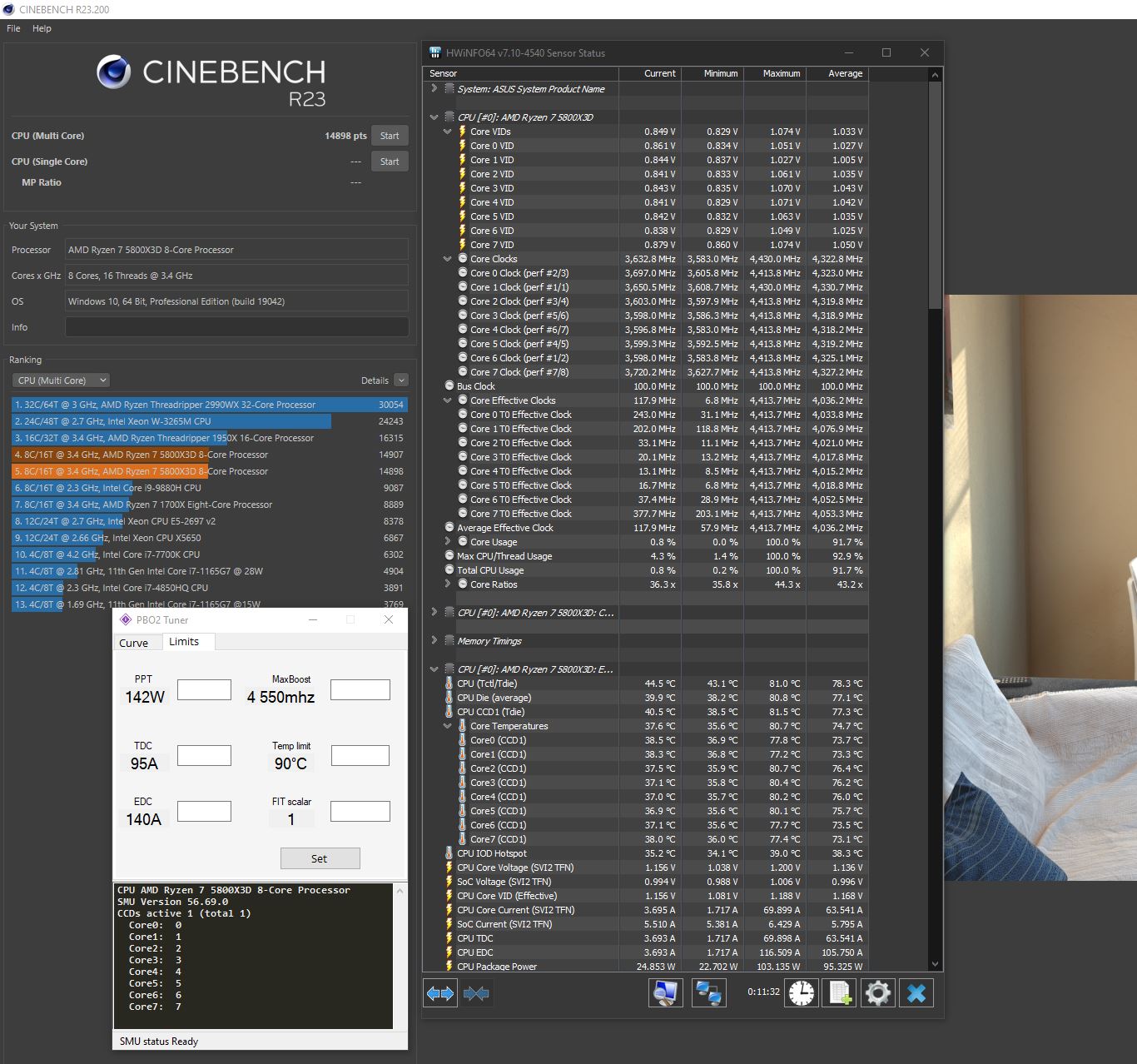Click the CPU IOD Hotspot thermometer icon

pos(449,853)
